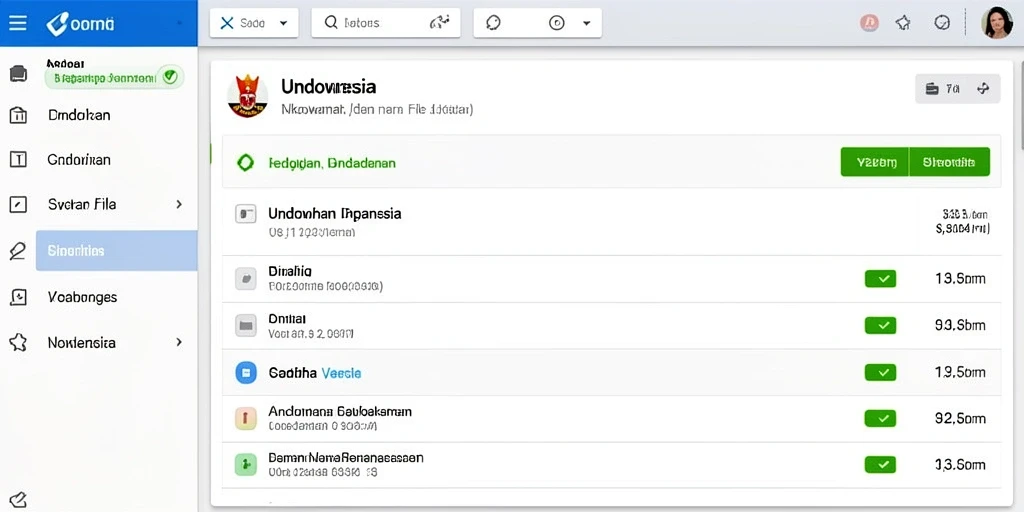1024x512 pixels.
Task: Toggle the green check for Sadhha Veesle row
Action: click(x=880, y=372)
